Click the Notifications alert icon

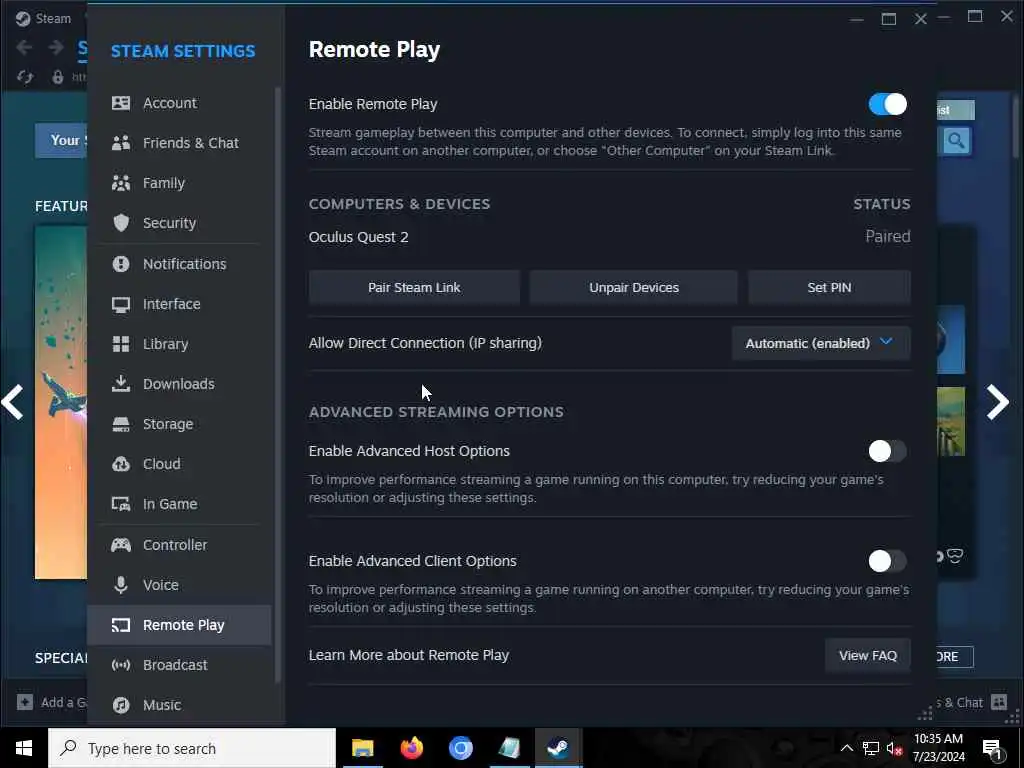click(x=121, y=264)
